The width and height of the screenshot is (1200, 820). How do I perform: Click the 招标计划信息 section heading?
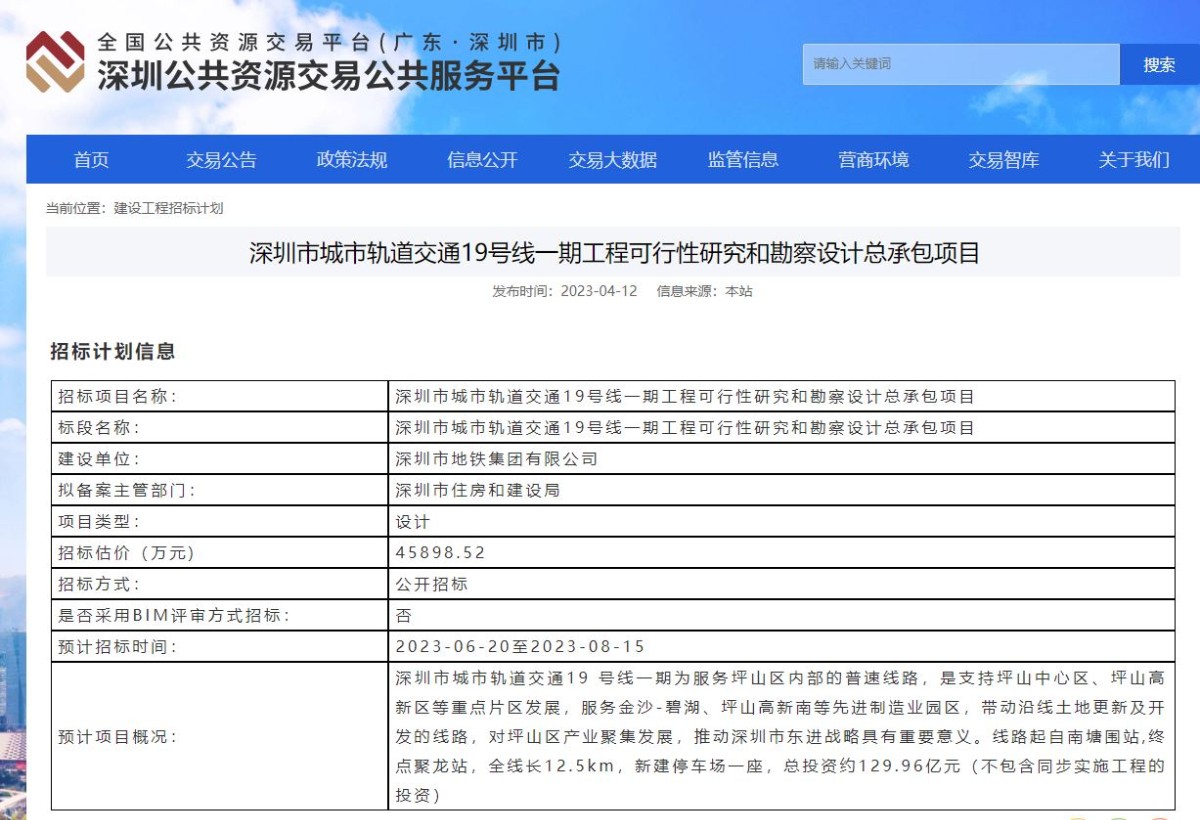click(113, 351)
